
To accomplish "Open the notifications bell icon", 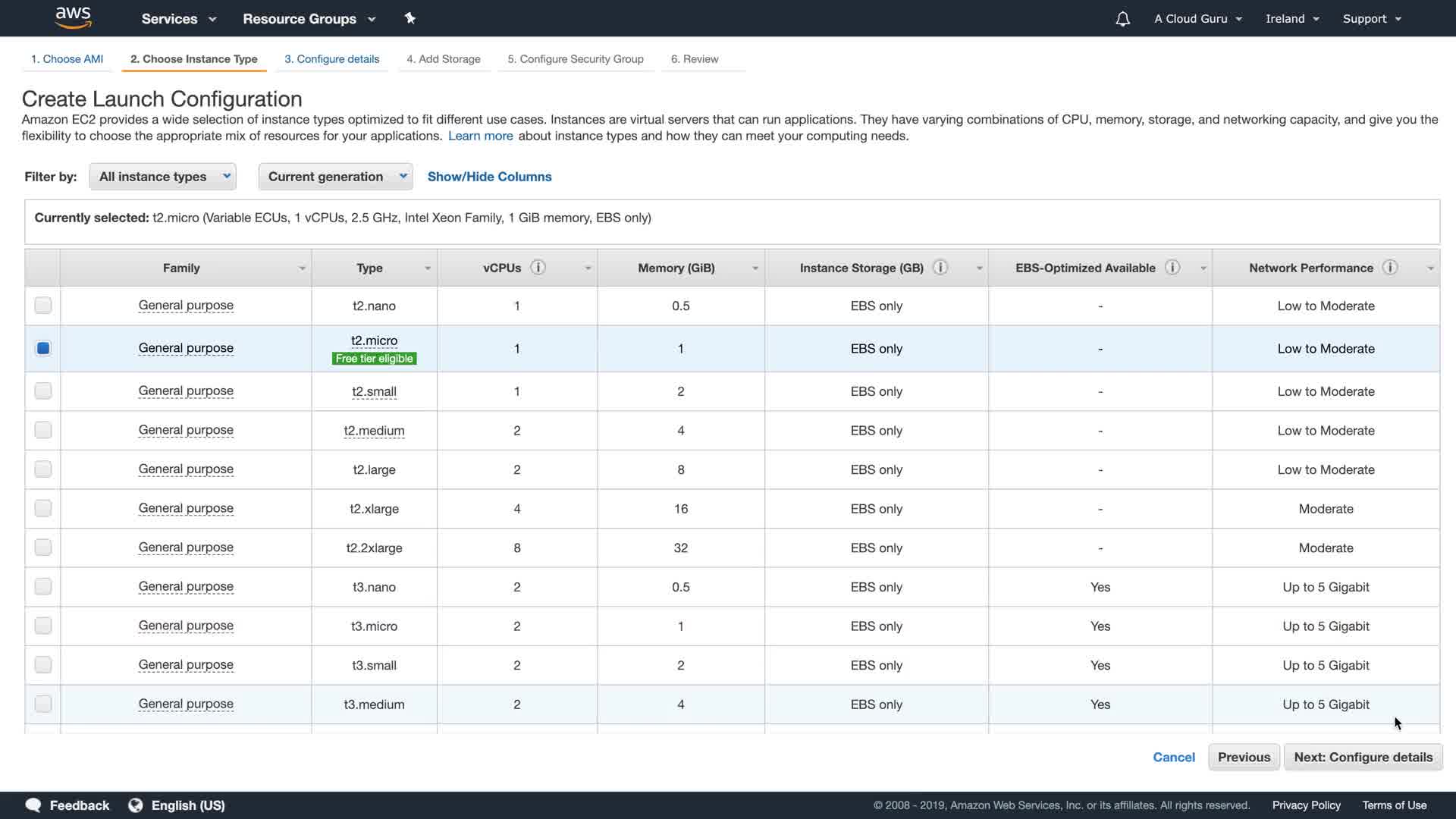I will [1122, 19].
